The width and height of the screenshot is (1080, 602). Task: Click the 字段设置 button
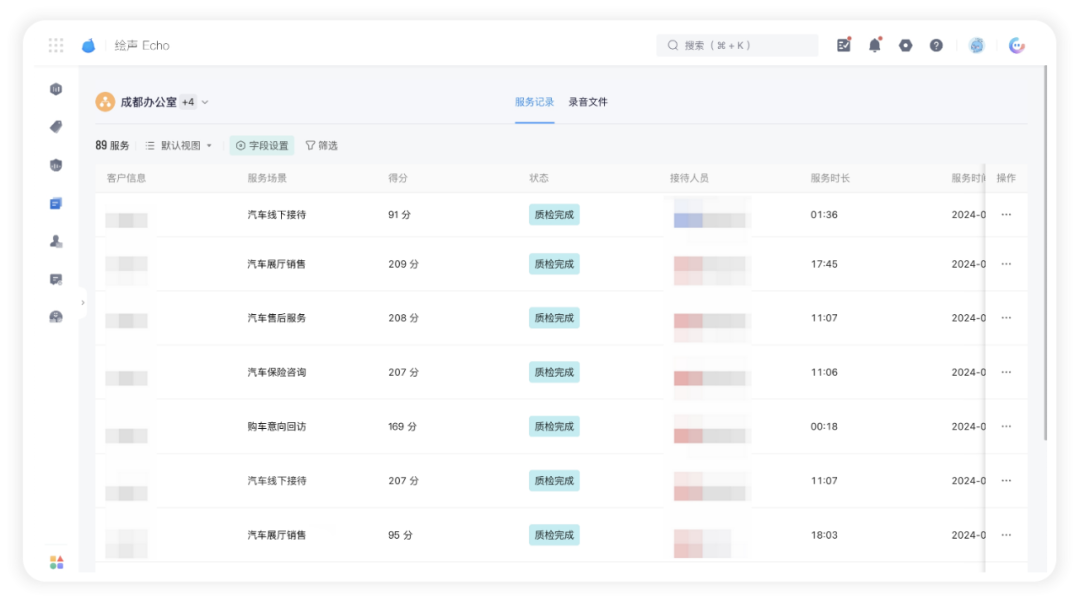point(262,145)
